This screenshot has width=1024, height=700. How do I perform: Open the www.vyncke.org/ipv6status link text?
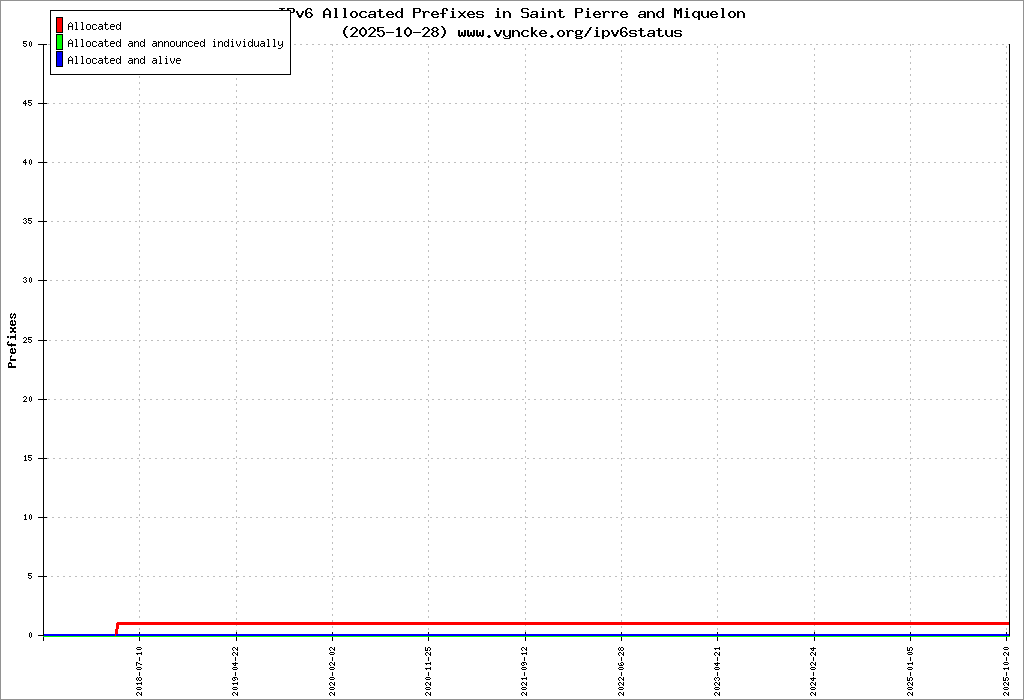pos(570,32)
